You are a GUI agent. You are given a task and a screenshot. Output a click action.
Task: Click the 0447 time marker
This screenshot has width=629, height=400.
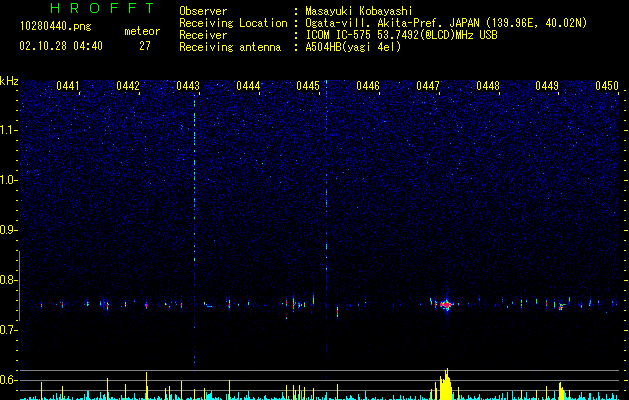point(428,86)
